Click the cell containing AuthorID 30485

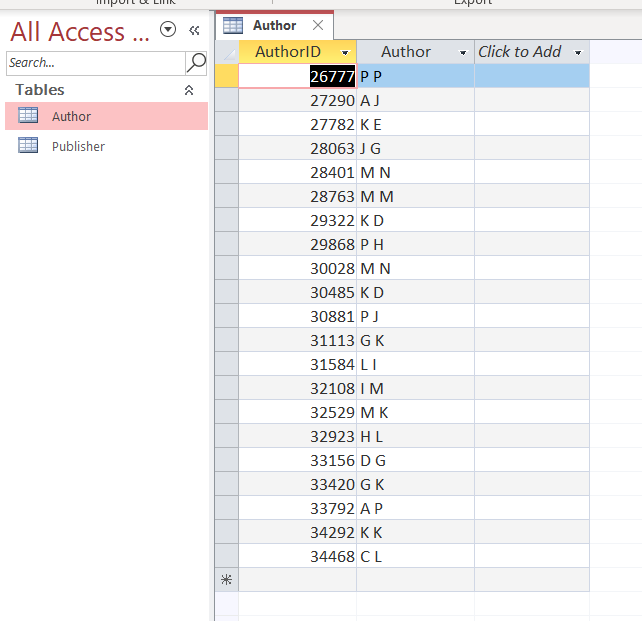click(x=297, y=292)
